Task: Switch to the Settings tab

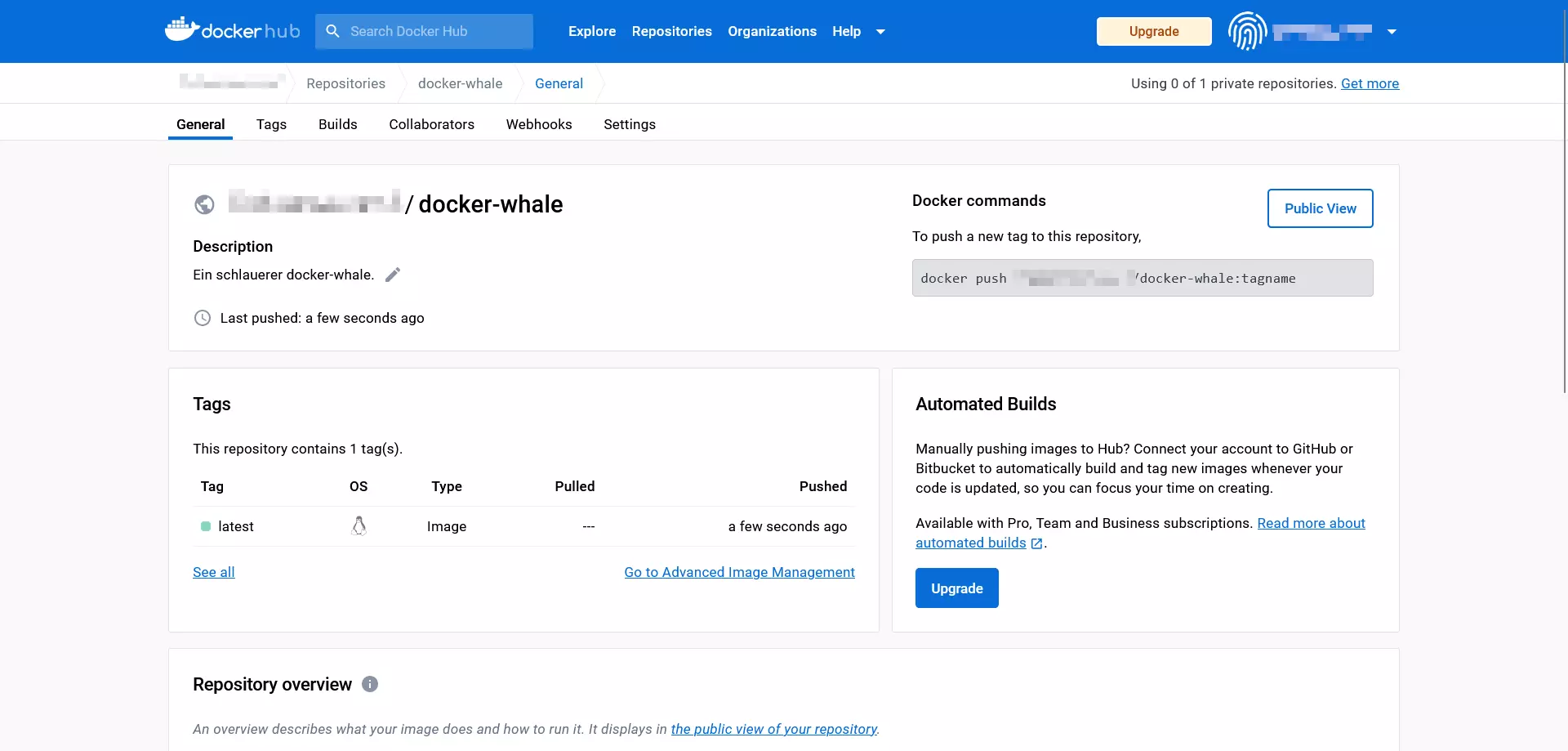Action: [x=630, y=124]
